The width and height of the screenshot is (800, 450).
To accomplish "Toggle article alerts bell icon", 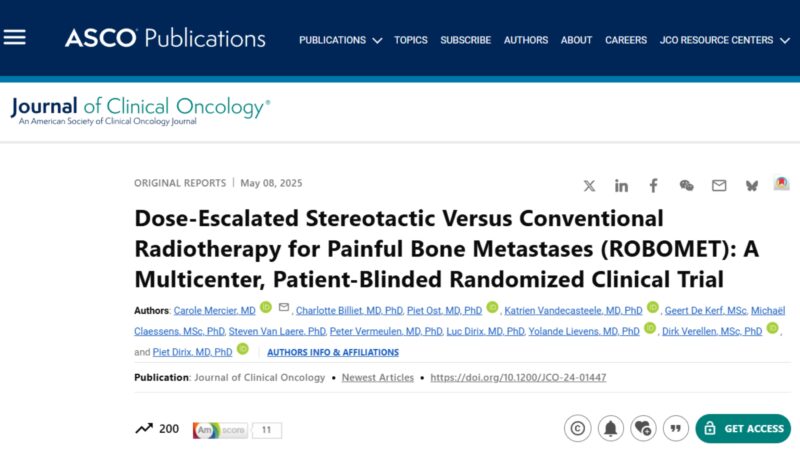I will click(610, 428).
